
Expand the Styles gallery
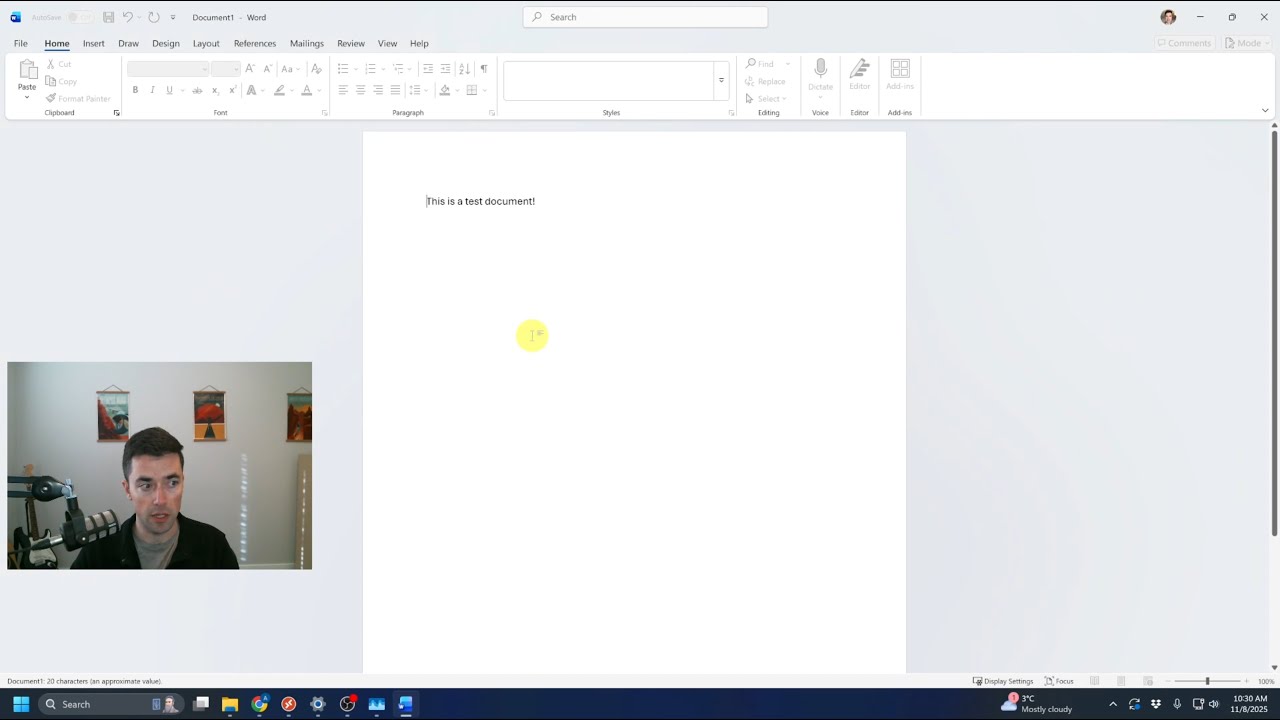click(x=721, y=81)
